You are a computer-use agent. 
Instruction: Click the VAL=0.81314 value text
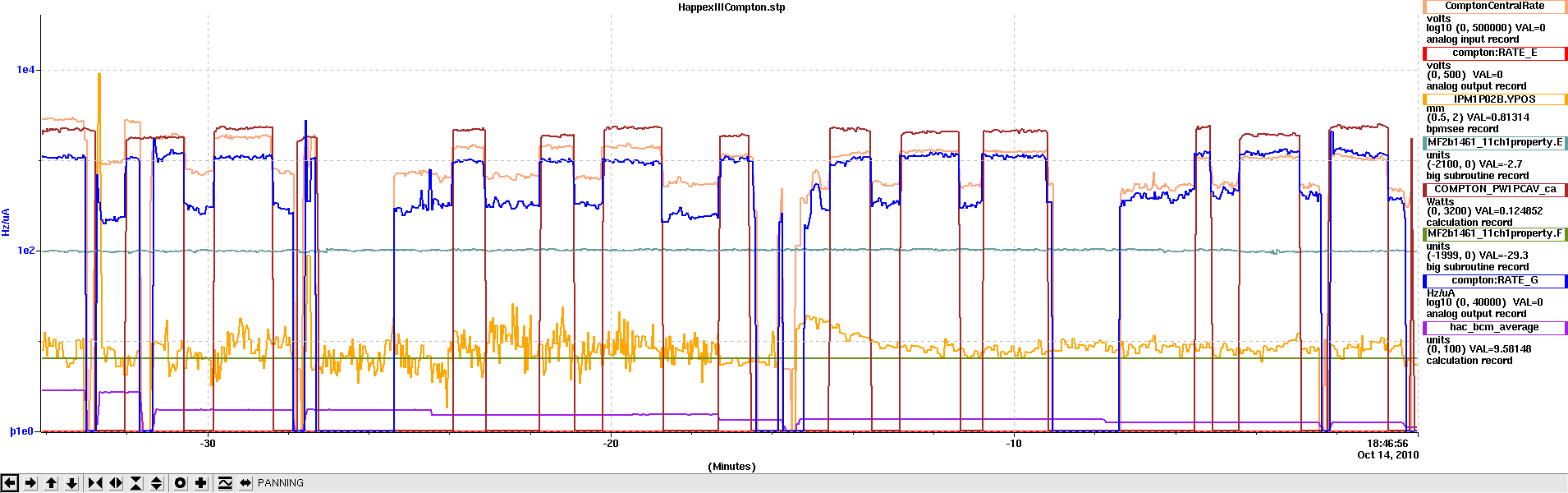coord(1498,117)
